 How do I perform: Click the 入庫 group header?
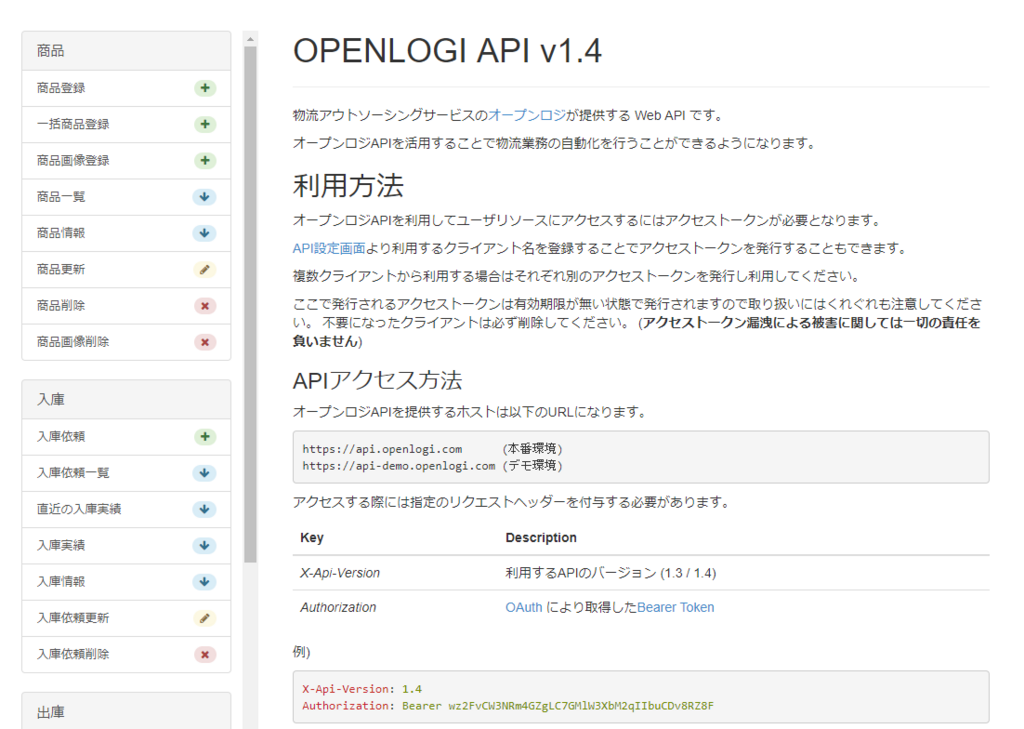126,399
